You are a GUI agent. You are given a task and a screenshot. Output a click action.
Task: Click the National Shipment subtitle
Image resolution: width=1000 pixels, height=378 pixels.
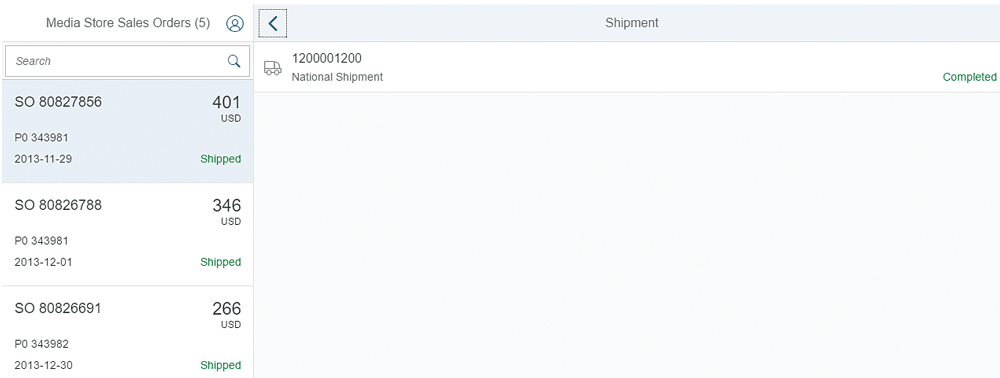(x=337, y=77)
